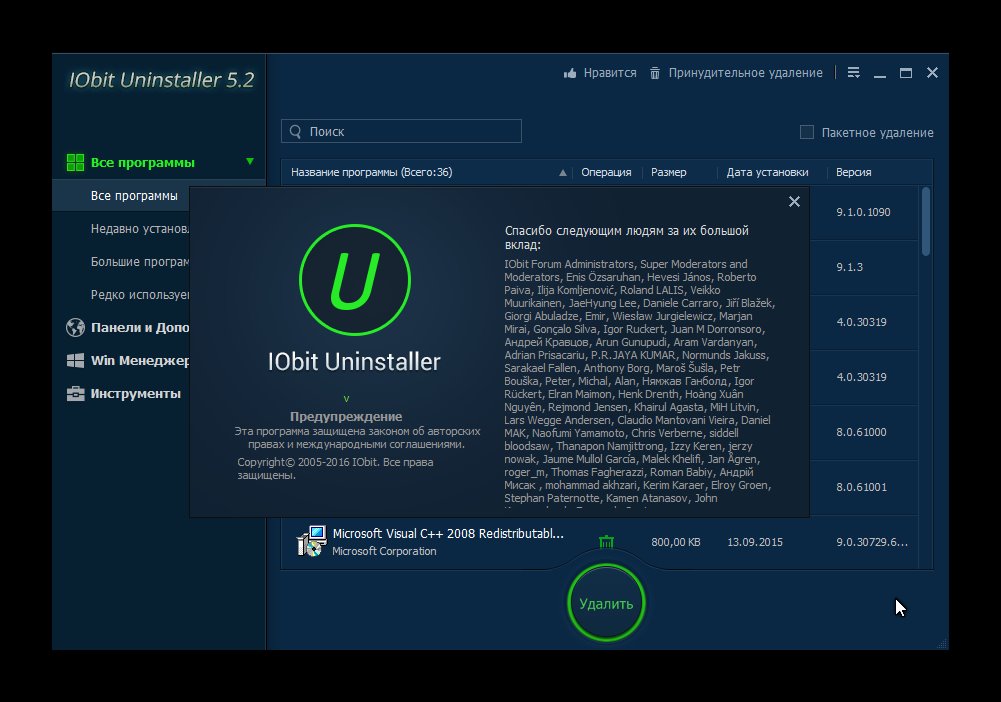The height and width of the screenshot is (702, 1001).
Task: Click Принудительное удаление button text
Action: click(x=746, y=73)
